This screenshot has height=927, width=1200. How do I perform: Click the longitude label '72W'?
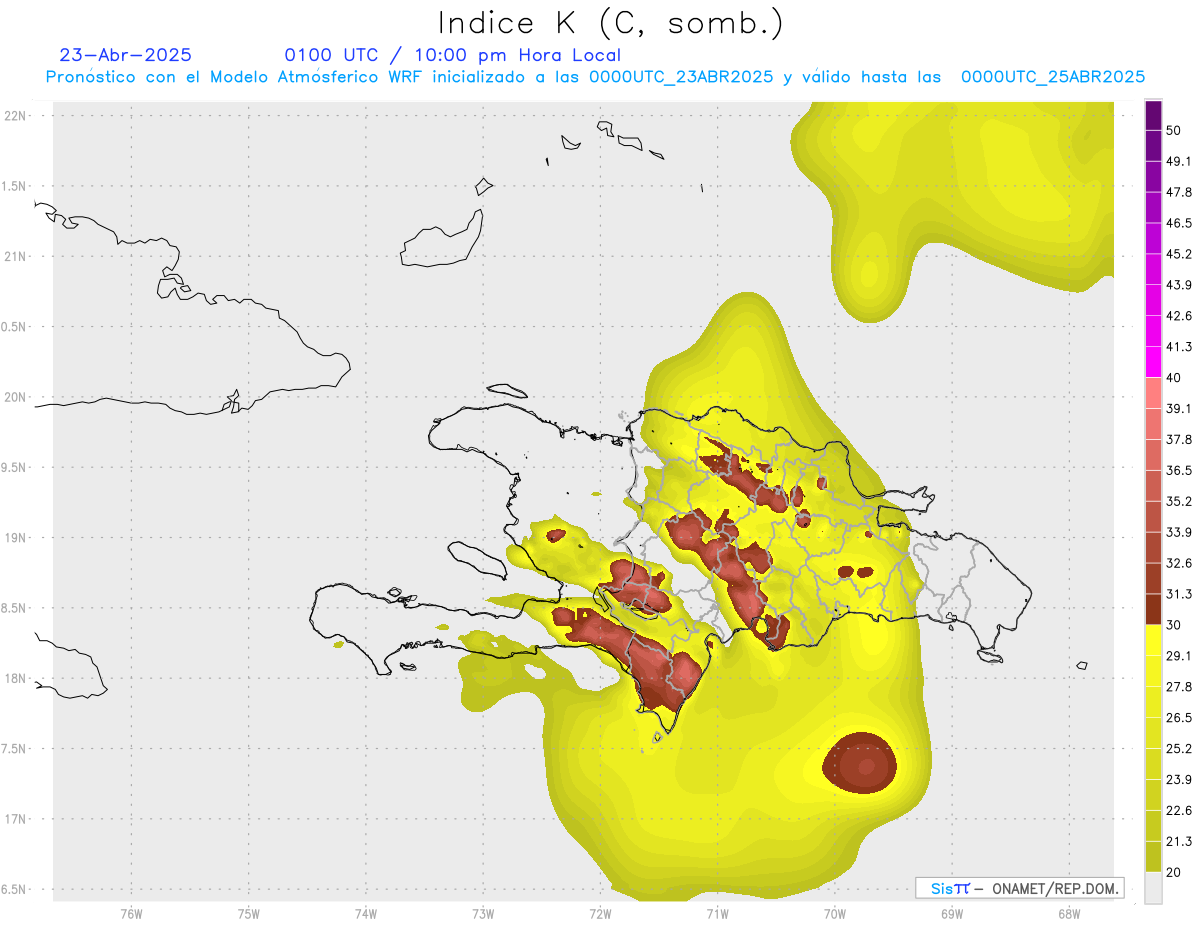point(600,914)
